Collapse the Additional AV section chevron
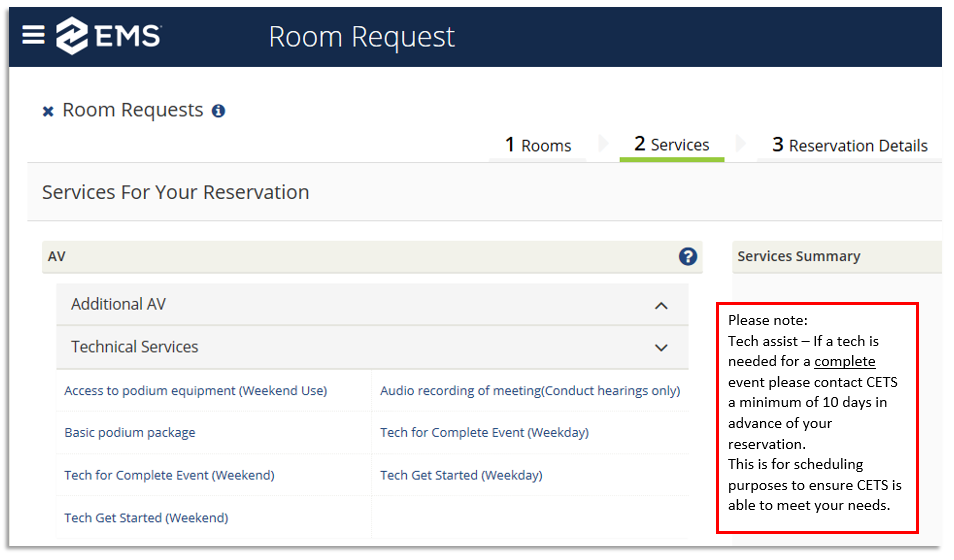This screenshot has width=954, height=560. click(661, 305)
